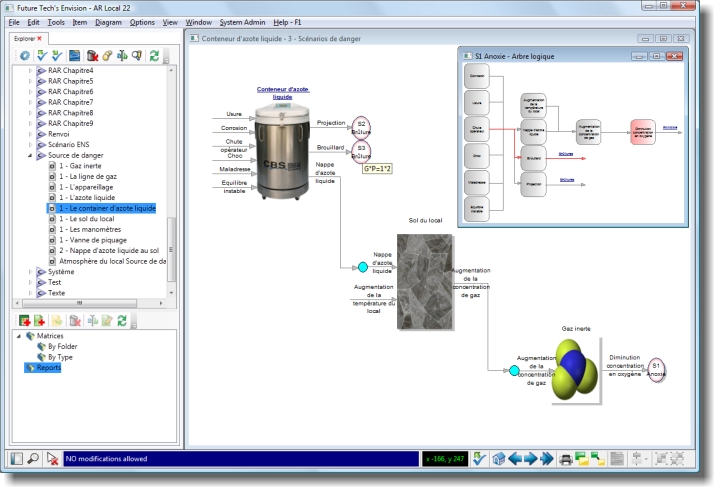The height and width of the screenshot is (487, 714).
Task: Click the green refresh icon in lower panel toolbar
Action: pos(122,321)
